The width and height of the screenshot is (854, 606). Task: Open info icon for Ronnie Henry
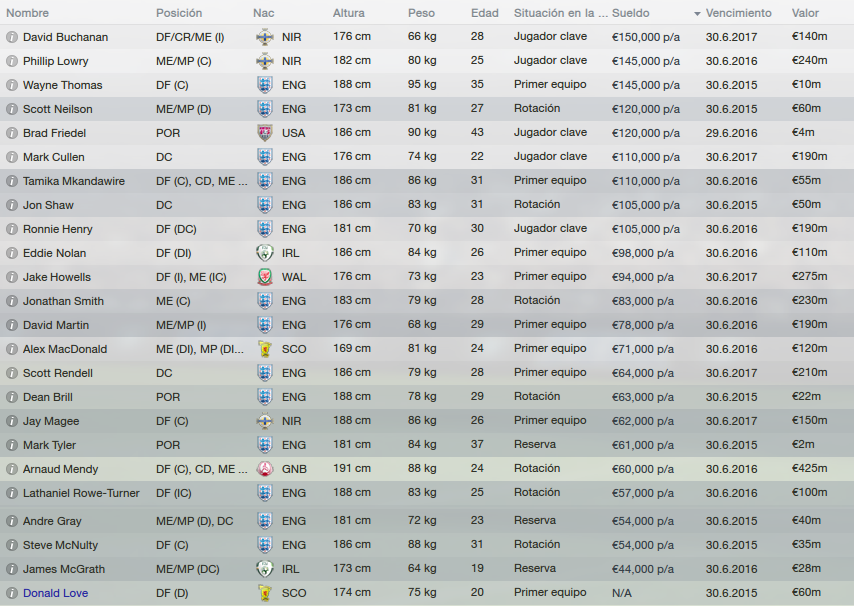pyautogui.click(x=11, y=229)
